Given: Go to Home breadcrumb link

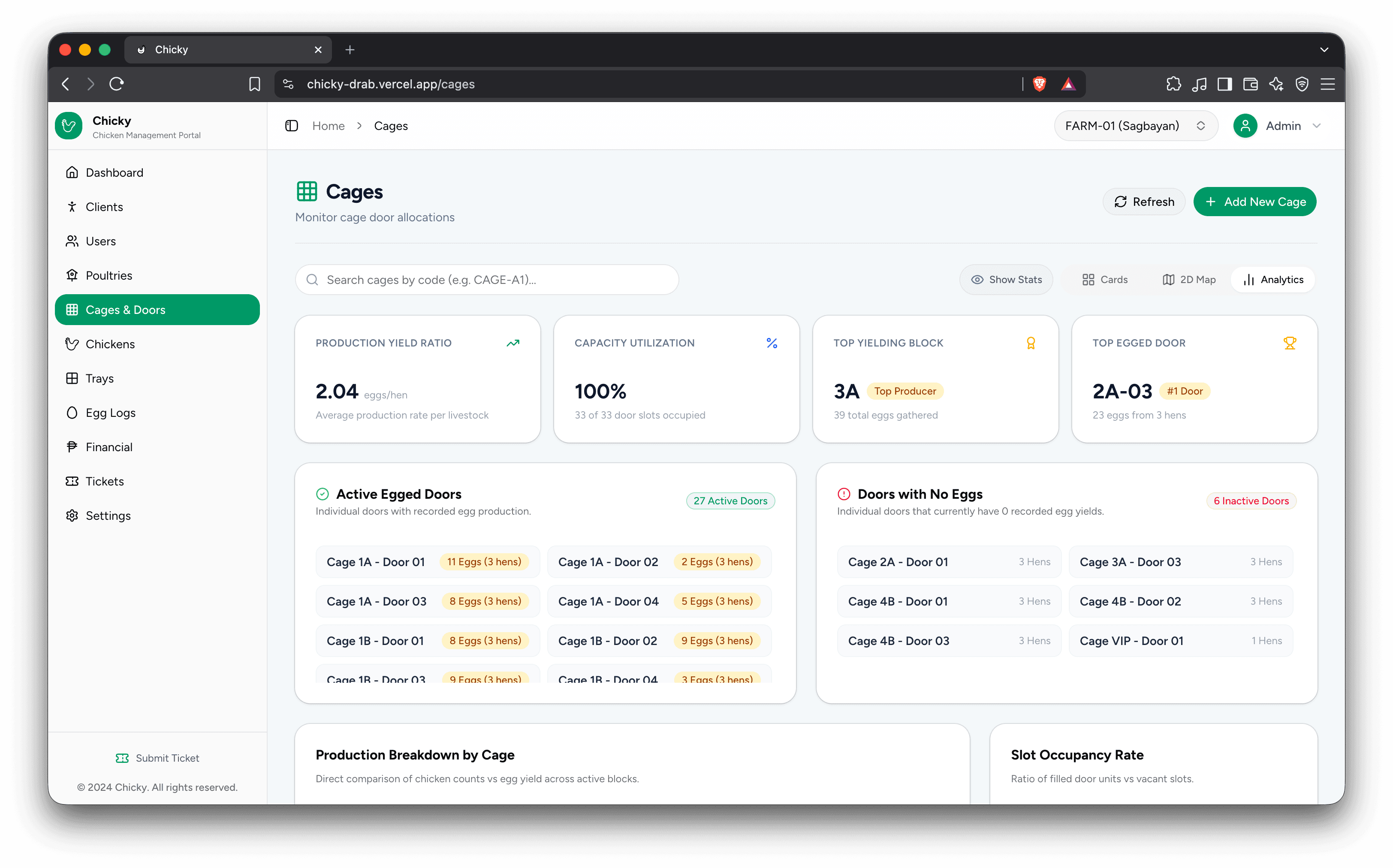Looking at the screenshot, I should pyautogui.click(x=328, y=126).
